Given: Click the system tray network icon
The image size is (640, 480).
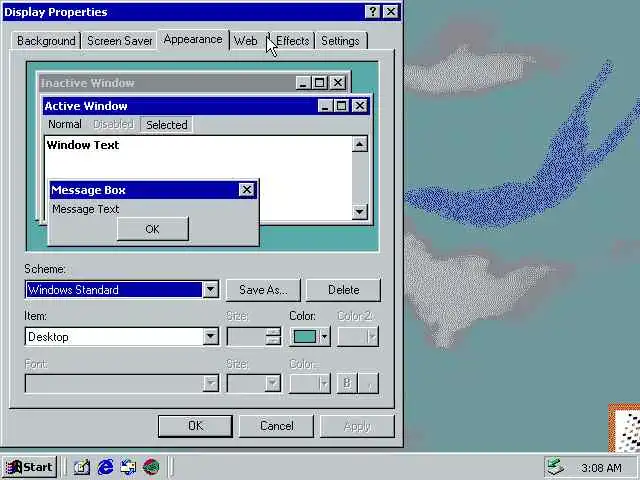Looking at the screenshot, I should click(556, 467).
